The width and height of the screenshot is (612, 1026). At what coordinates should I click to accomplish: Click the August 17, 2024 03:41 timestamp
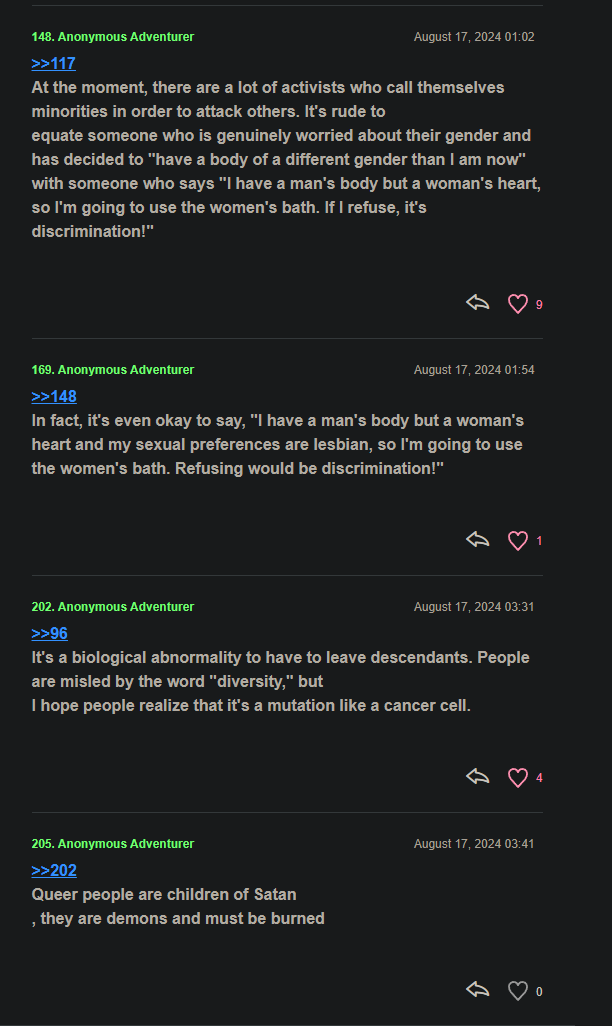pos(474,844)
